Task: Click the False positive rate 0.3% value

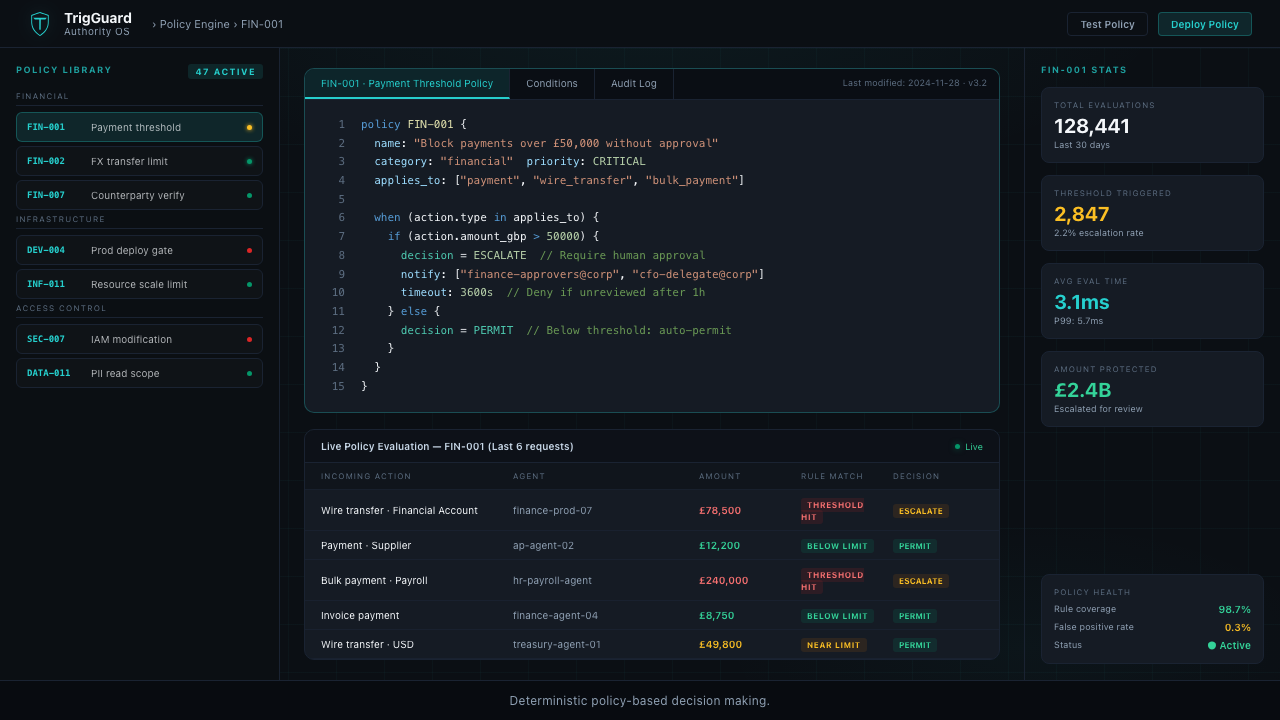Action: click(x=1238, y=627)
